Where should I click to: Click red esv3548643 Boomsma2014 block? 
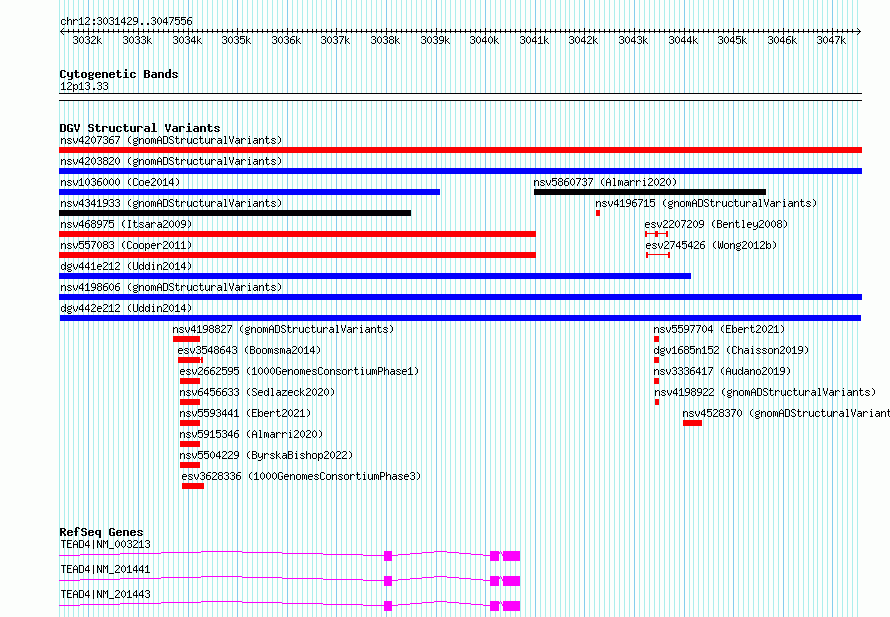click(x=190, y=360)
